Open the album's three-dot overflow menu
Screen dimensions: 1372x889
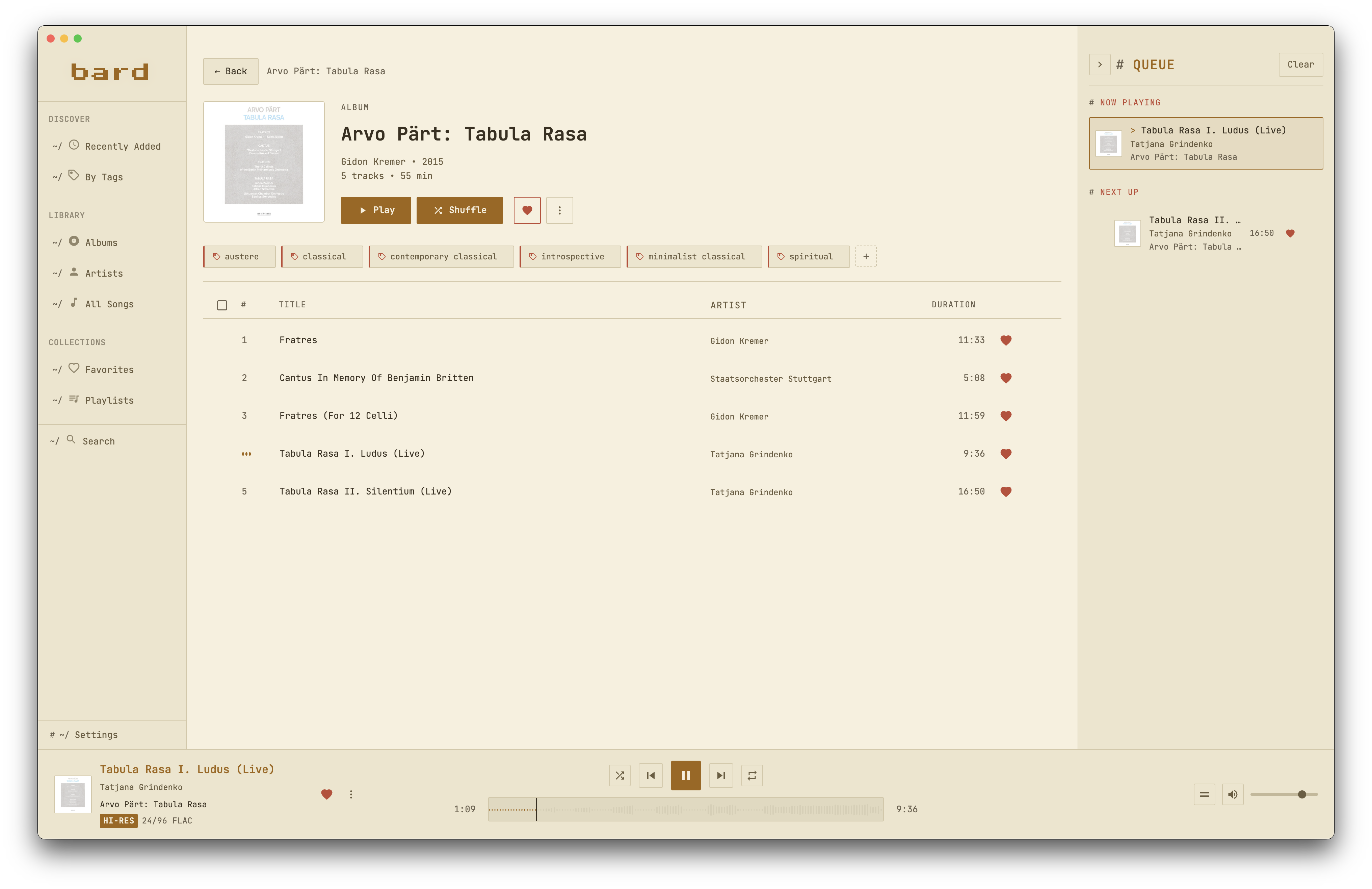pyautogui.click(x=559, y=210)
